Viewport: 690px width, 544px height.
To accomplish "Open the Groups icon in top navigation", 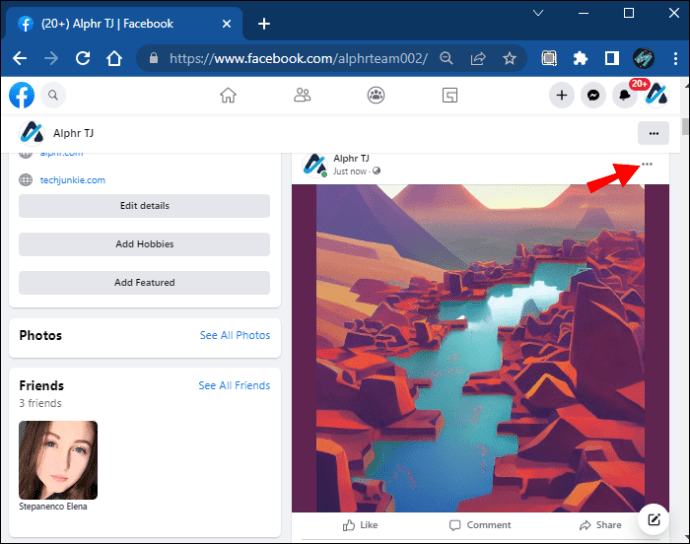I will (376, 95).
